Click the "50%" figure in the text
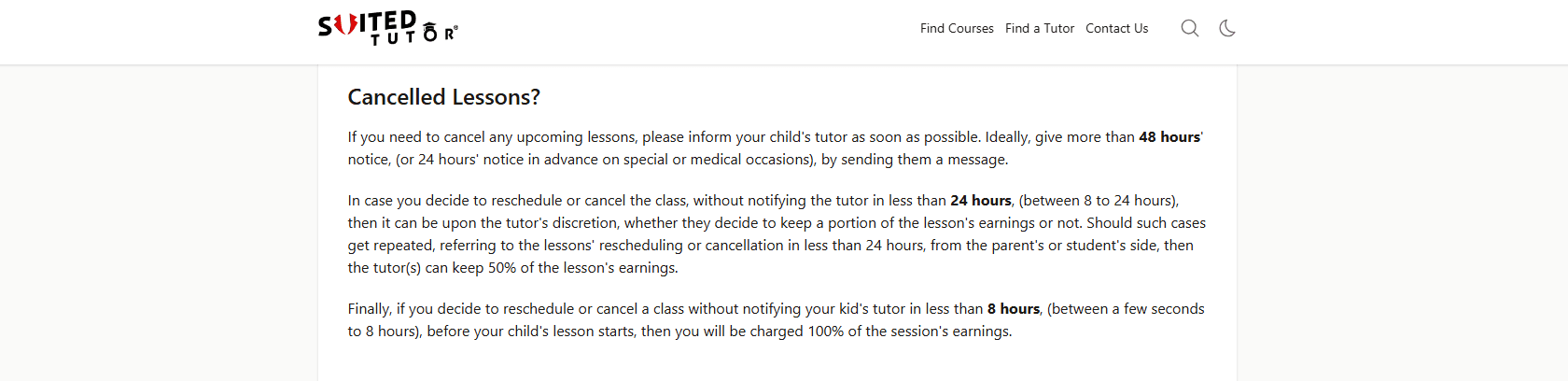 click(502, 268)
